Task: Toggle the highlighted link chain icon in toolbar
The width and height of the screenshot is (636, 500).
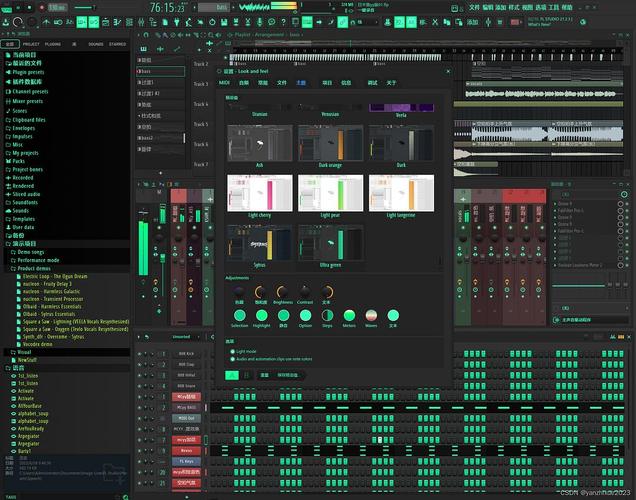Action: coord(343,22)
